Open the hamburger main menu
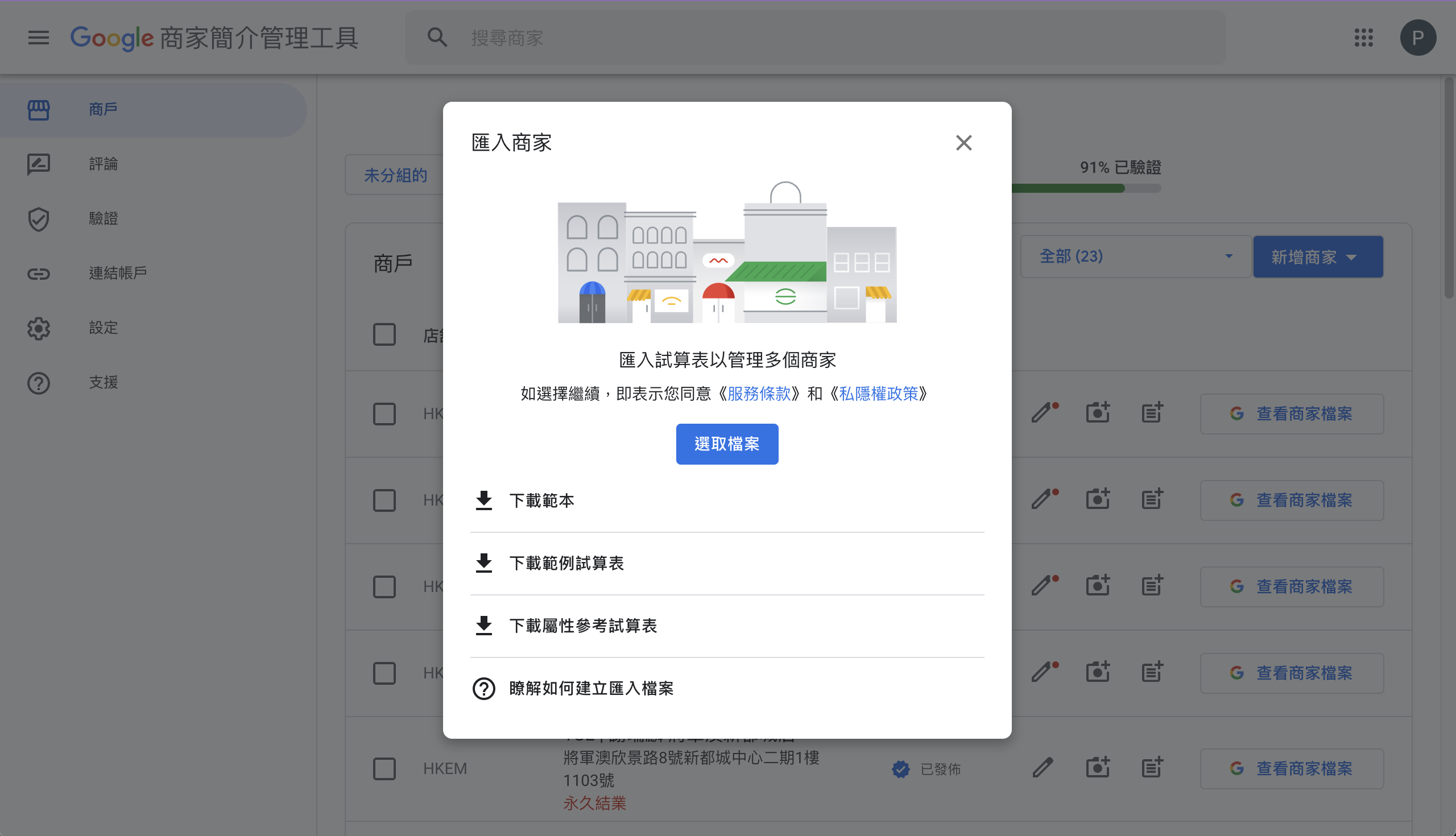The width and height of the screenshot is (1456, 836). (x=39, y=38)
